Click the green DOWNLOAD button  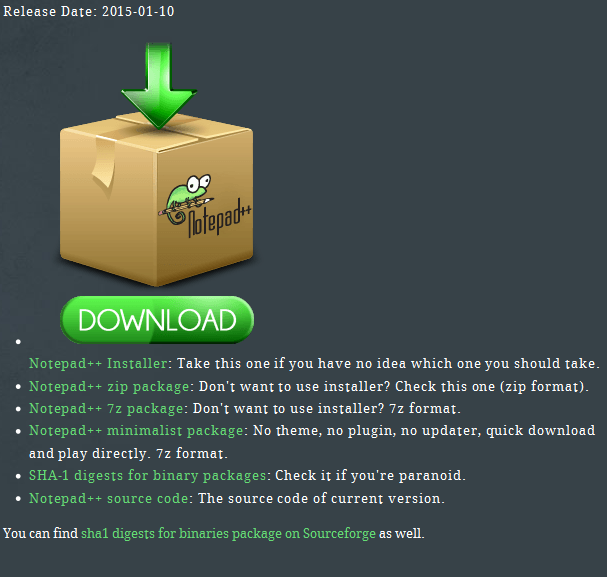tap(157, 320)
